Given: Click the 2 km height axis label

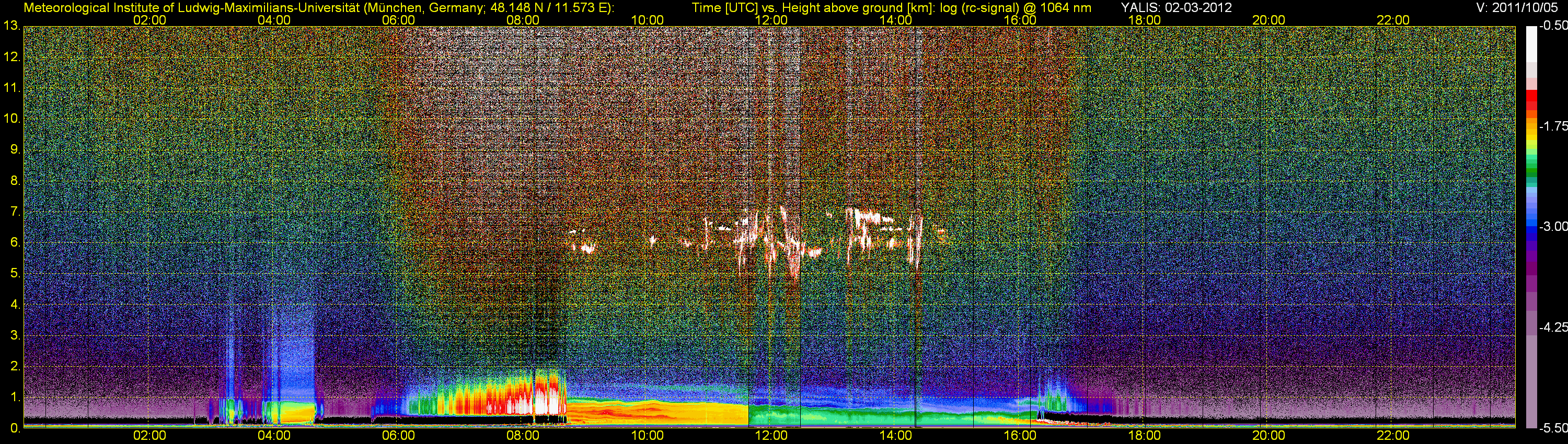Looking at the screenshot, I should tap(15, 366).
